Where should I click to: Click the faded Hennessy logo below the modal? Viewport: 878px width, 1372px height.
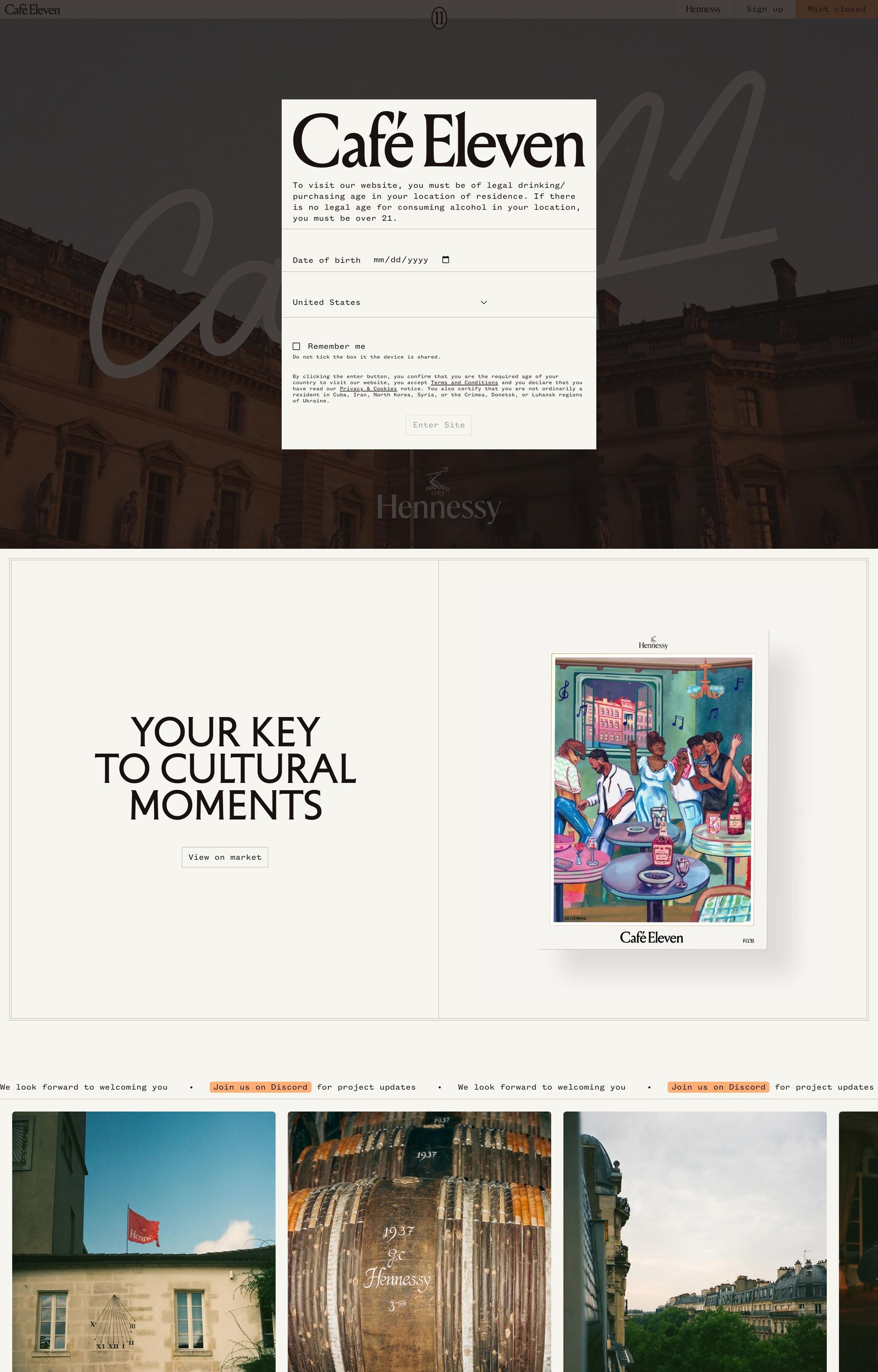pyautogui.click(x=439, y=496)
